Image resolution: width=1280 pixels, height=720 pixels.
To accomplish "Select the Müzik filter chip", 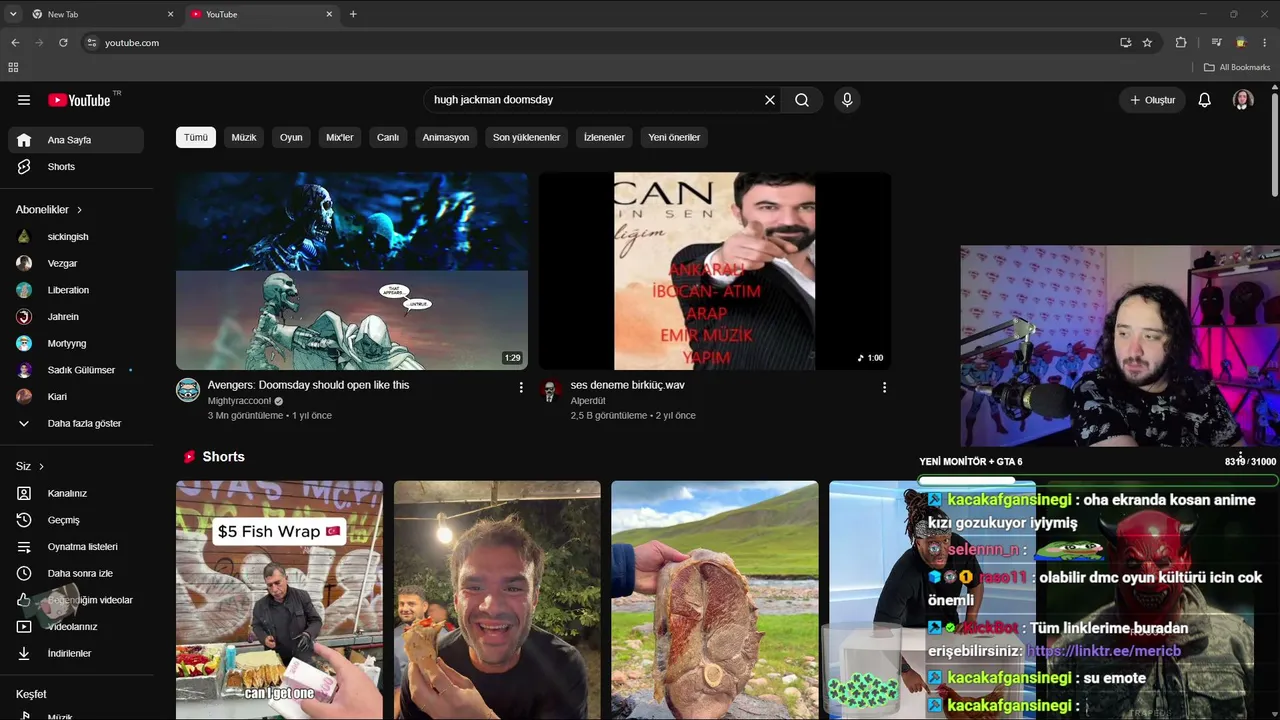I will tap(244, 137).
